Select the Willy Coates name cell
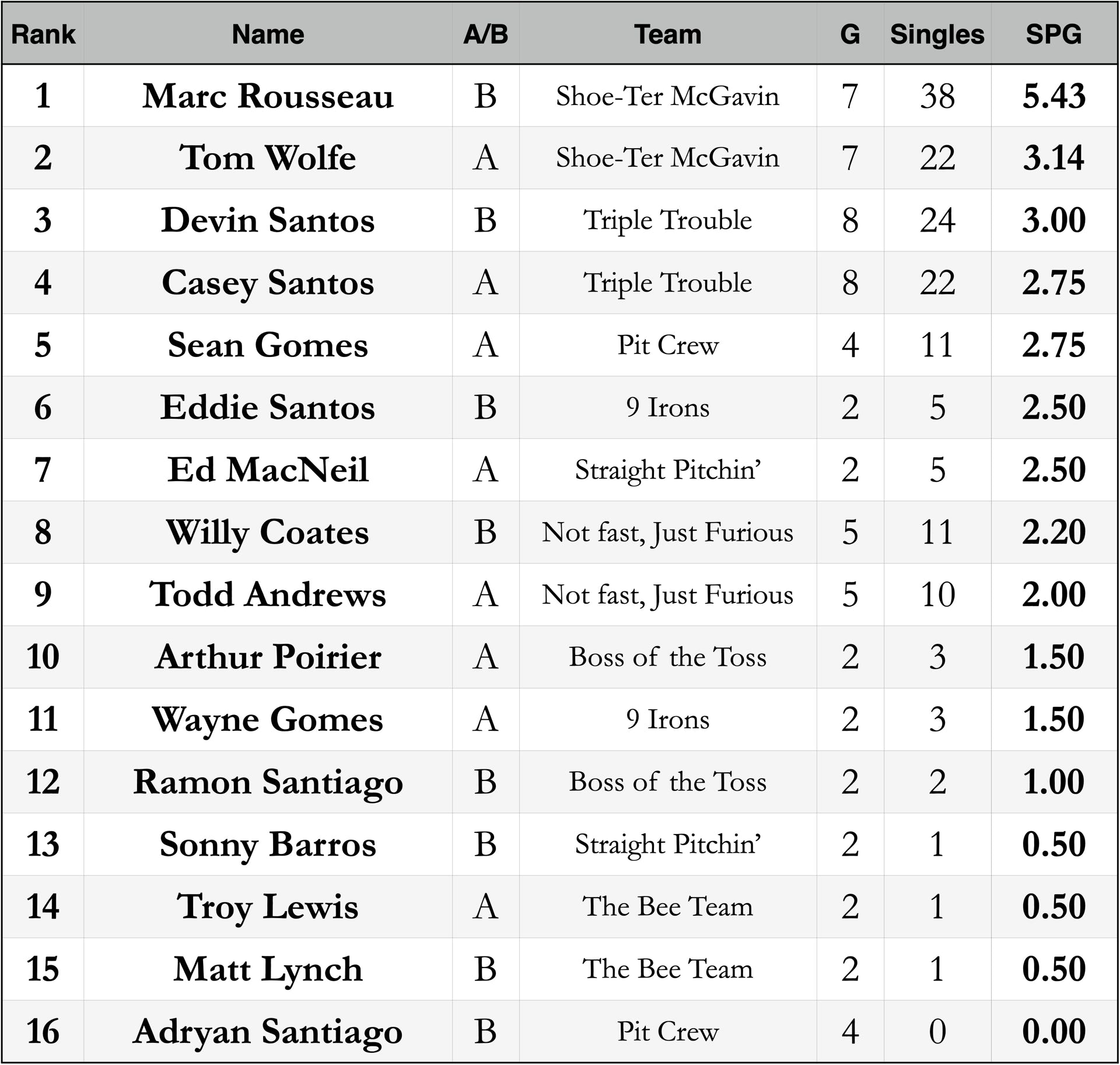This screenshot has height=1065, width=1120. [x=268, y=532]
